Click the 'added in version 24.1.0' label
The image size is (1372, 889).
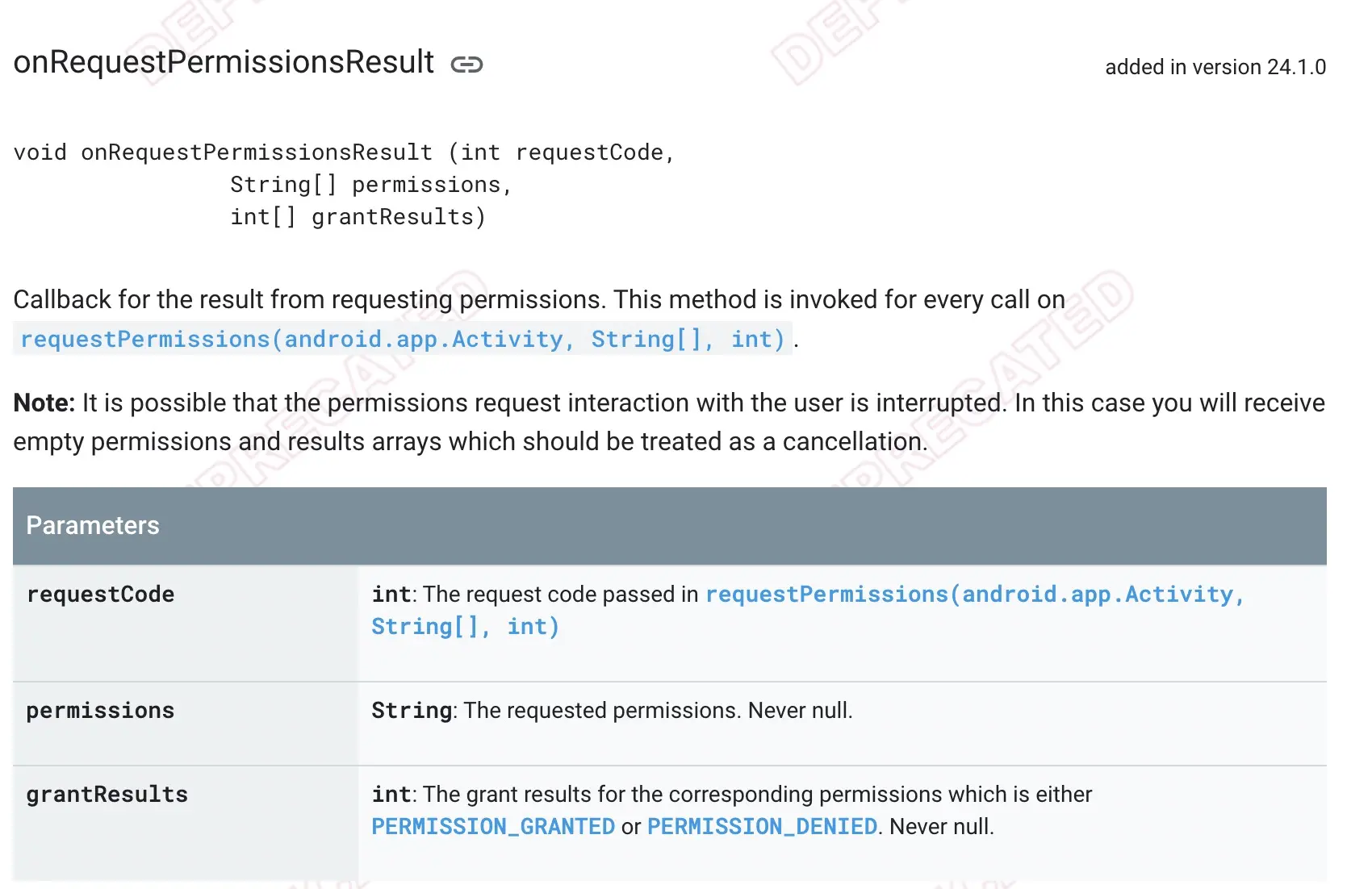coord(1215,68)
